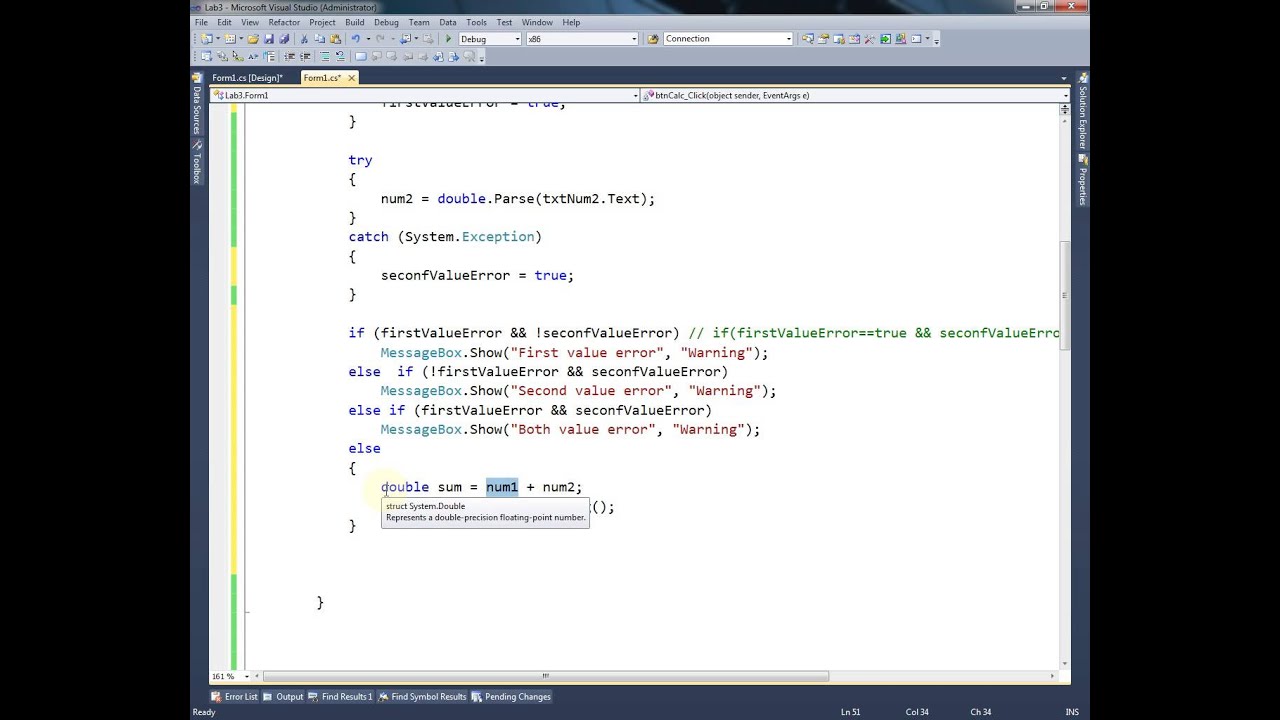Open the Find Symbol Results tab
This screenshot has height=720, width=1280.
[422, 696]
